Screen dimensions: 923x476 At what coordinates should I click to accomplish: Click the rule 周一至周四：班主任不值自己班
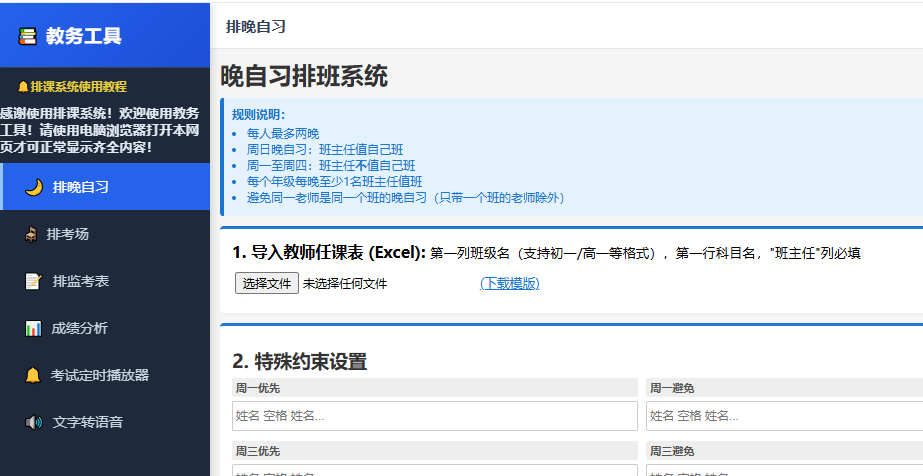331,165
